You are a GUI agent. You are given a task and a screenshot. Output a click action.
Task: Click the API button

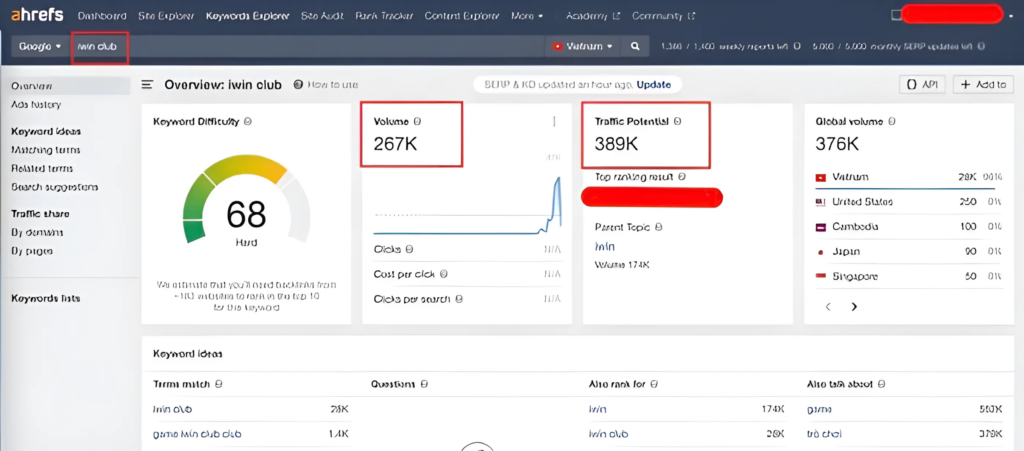coord(922,85)
